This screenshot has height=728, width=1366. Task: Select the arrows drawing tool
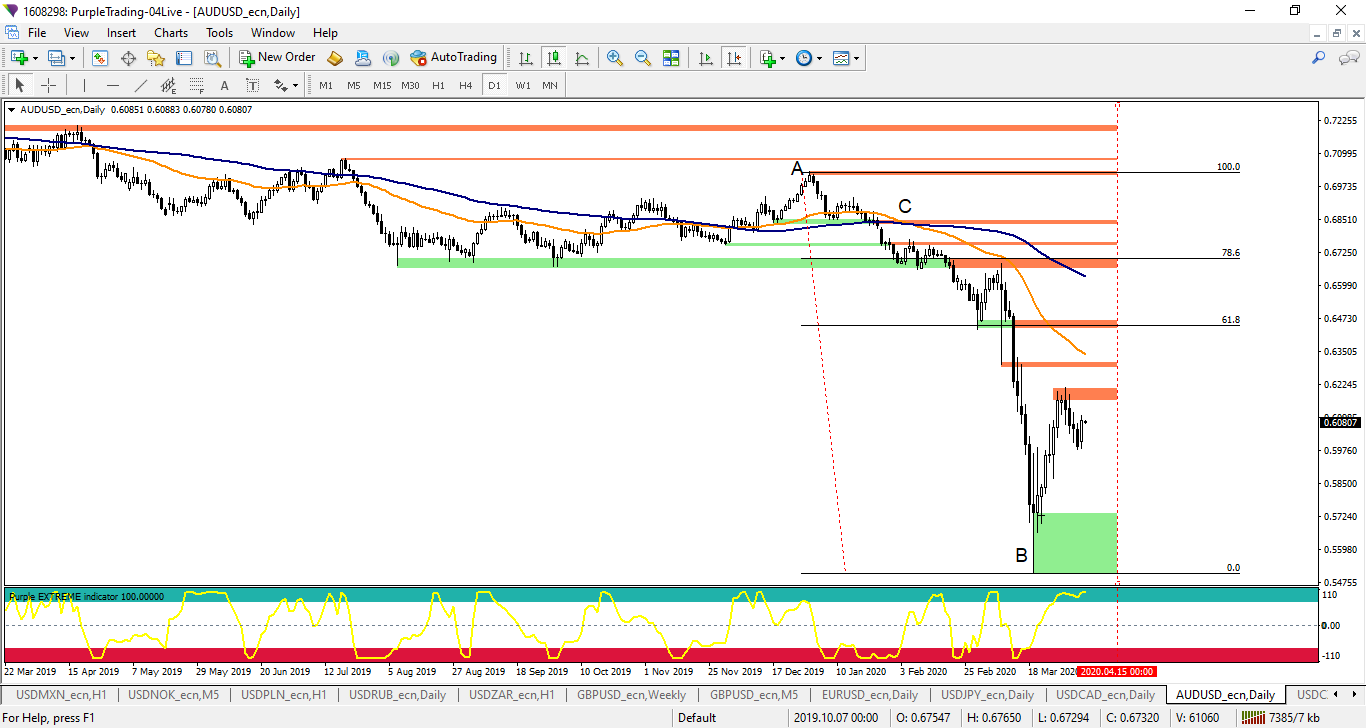pos(279,85)
